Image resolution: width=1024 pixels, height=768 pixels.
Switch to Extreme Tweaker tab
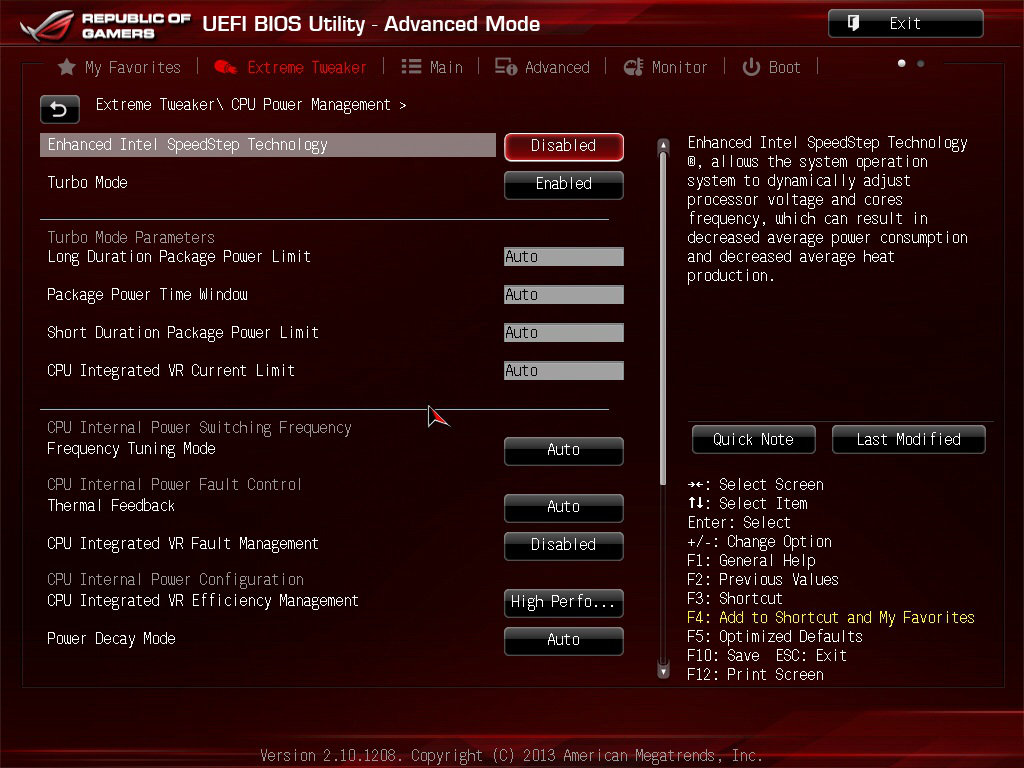point(291,67)
